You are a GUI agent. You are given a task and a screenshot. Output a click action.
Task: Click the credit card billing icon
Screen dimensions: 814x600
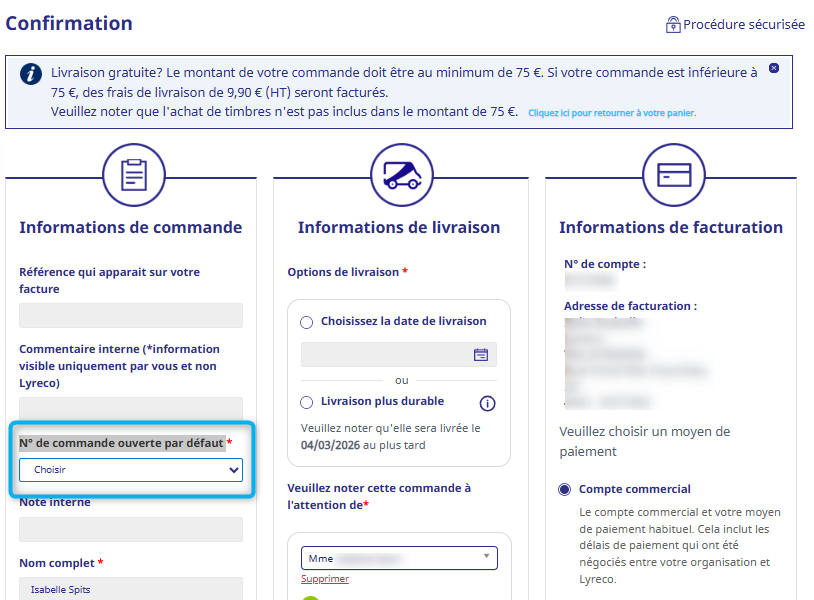(x=673, y=175)
